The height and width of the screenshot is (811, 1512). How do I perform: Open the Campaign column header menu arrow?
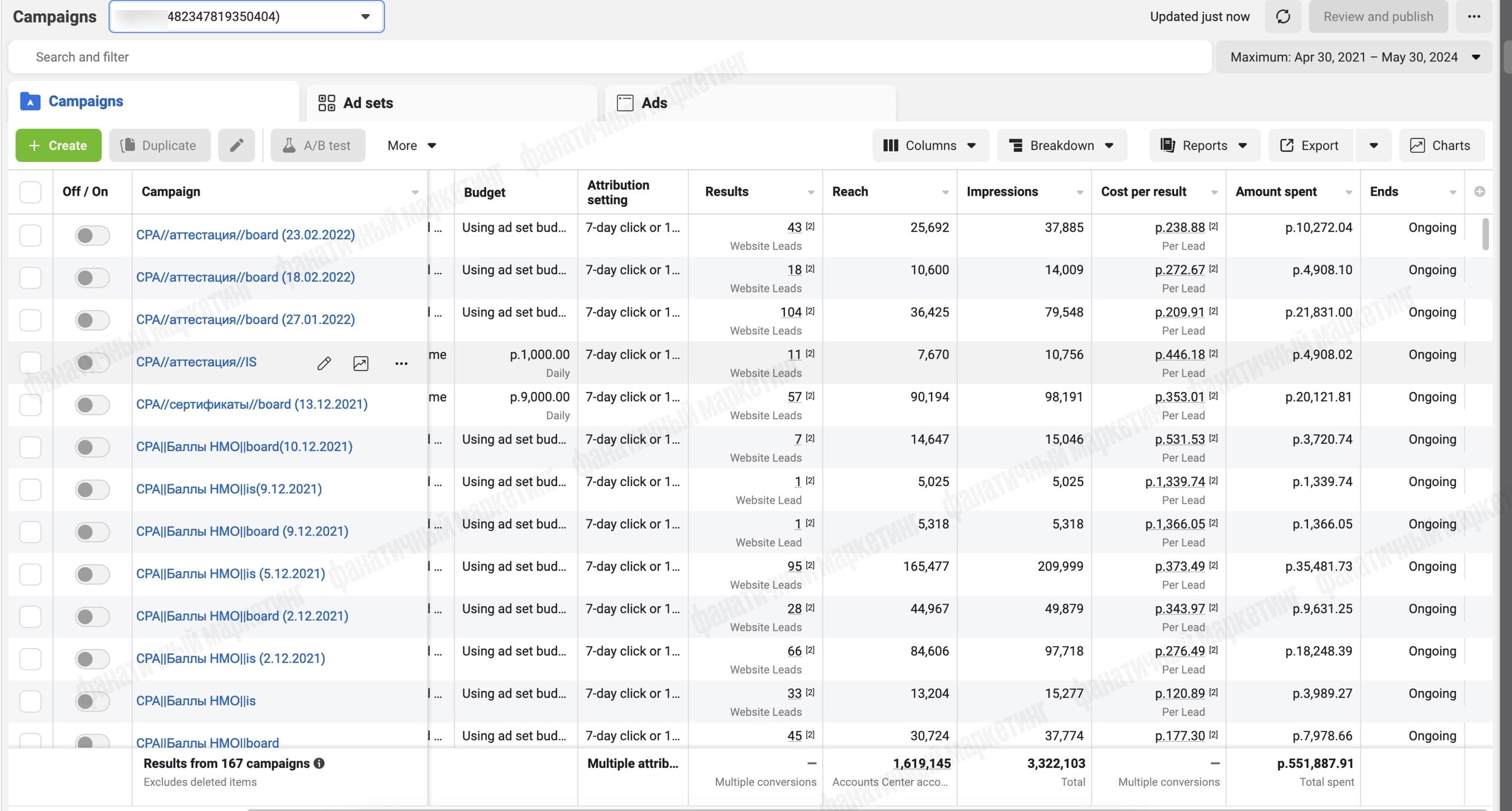coord(415,193)
